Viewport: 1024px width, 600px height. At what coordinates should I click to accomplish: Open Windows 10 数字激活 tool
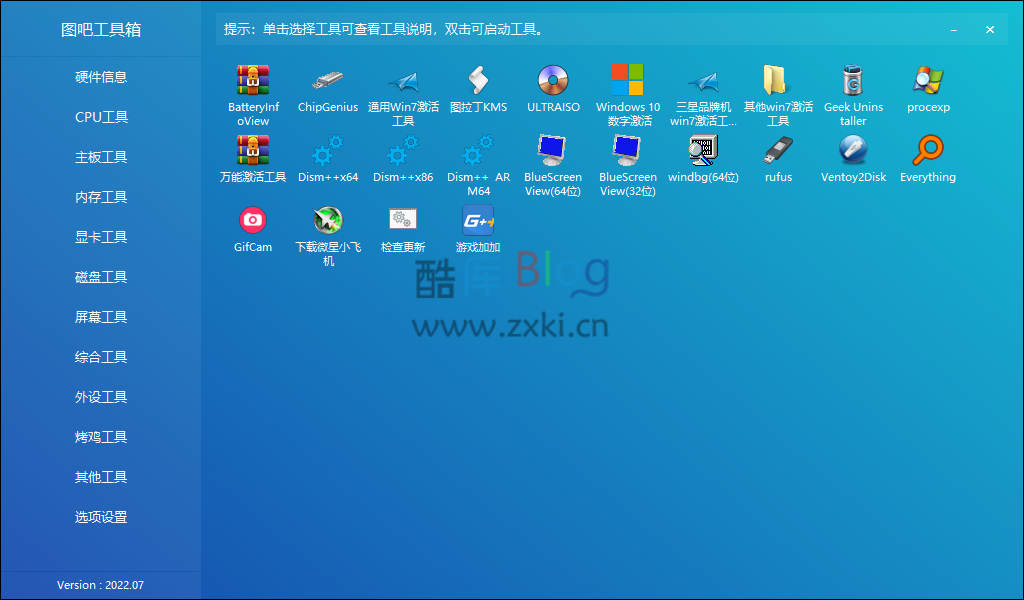click(x=628, y=90)
